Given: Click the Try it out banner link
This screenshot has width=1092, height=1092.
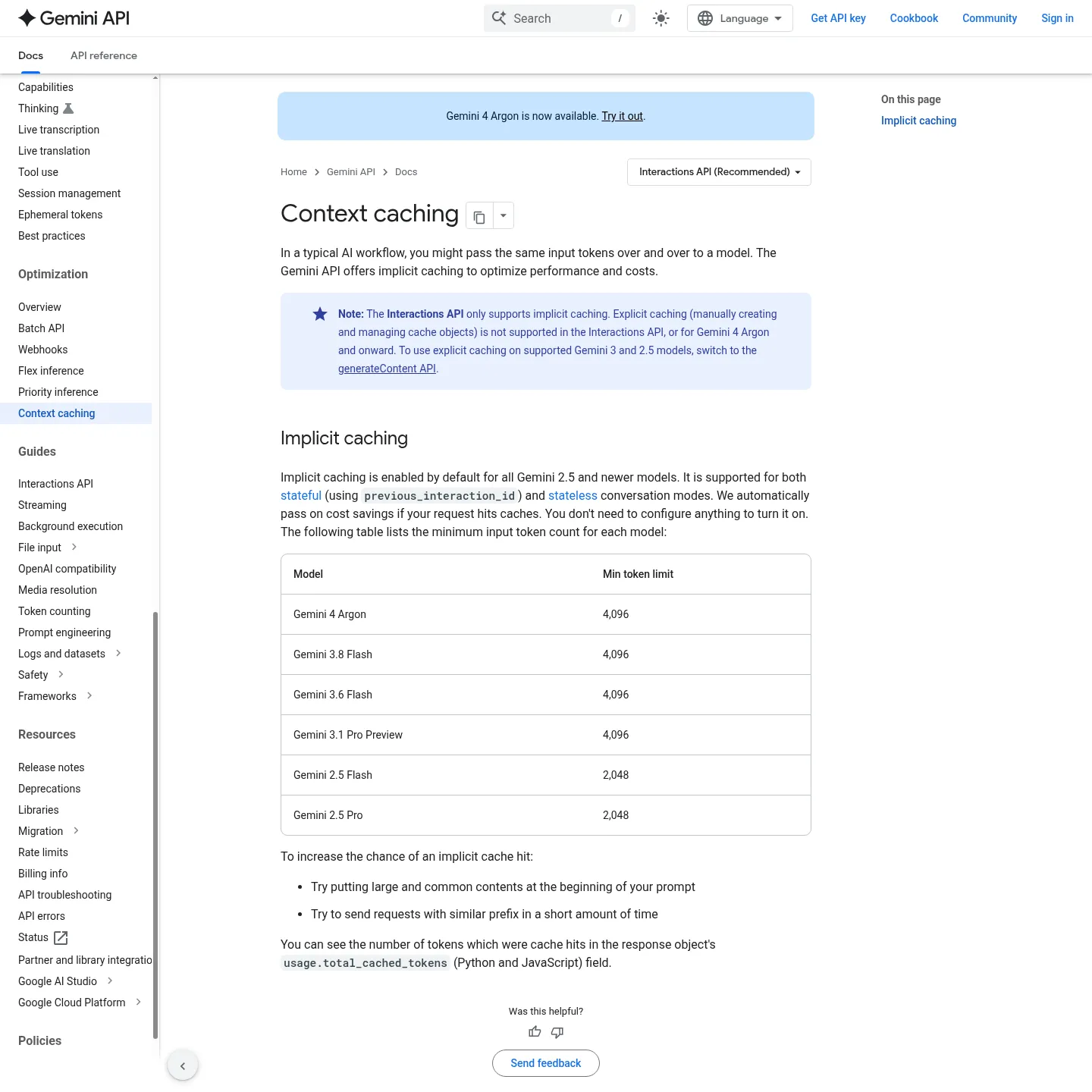Looking at the screenshot, I should [622, 116].
